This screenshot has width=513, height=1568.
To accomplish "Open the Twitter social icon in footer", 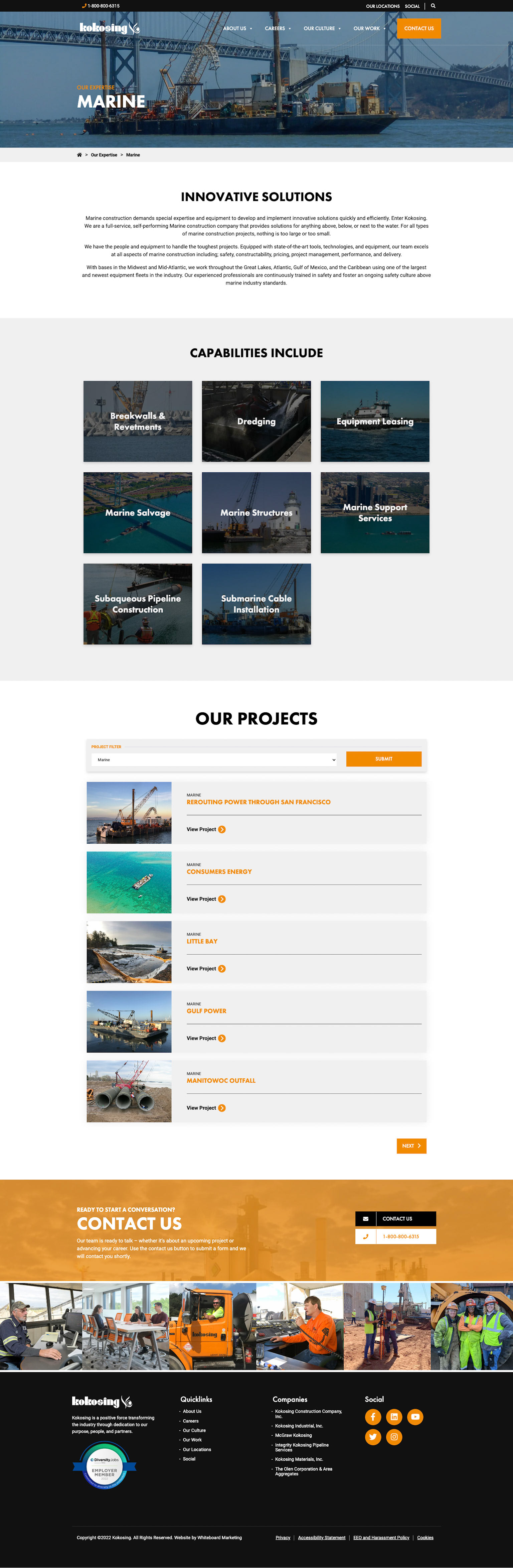I will (x=373, y=1437).
